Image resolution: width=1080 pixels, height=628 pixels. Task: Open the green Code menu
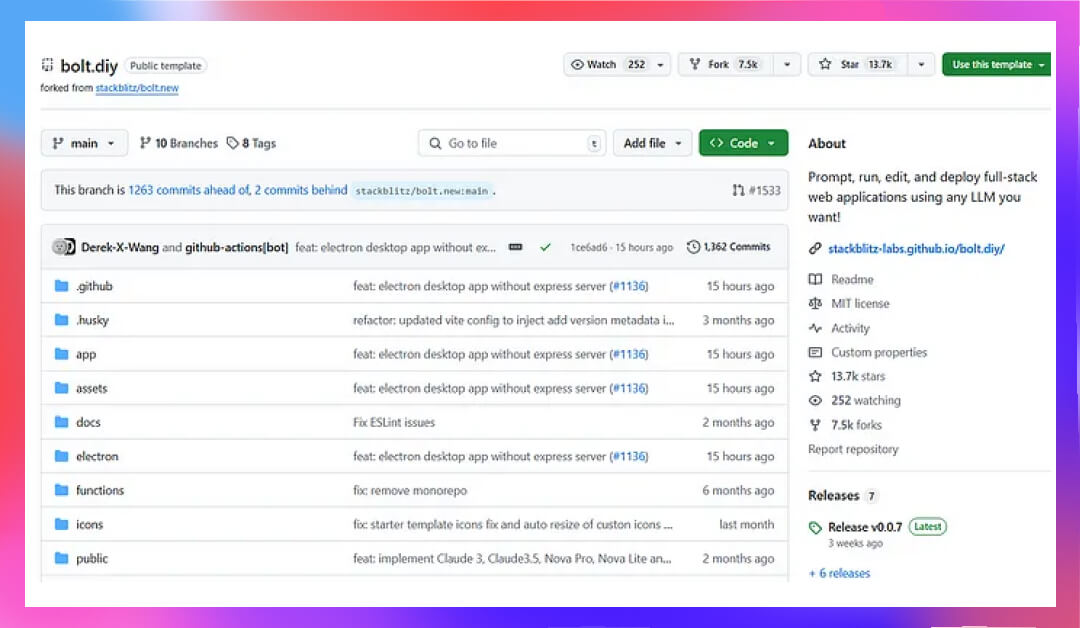pos(743,143)
